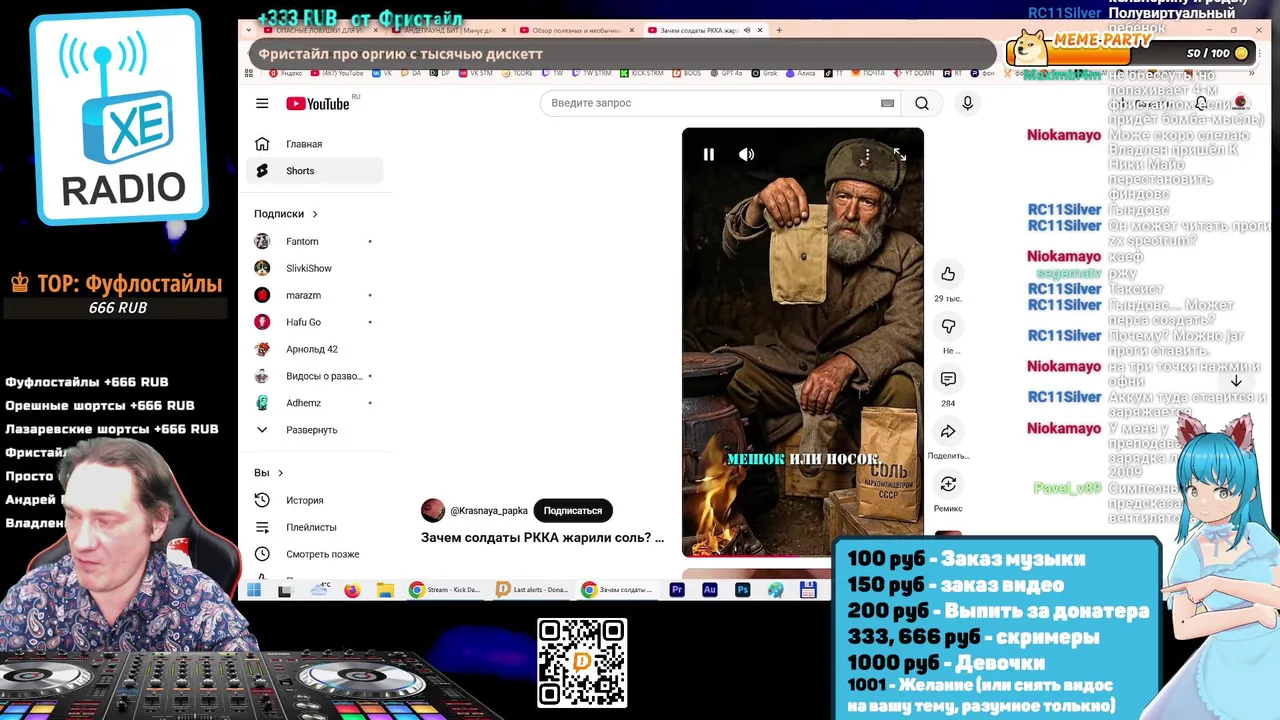The width and height of the screenshot is (1280, 720).
Task: Open the 'Видосы о разво...' channel
Action: 314,376
